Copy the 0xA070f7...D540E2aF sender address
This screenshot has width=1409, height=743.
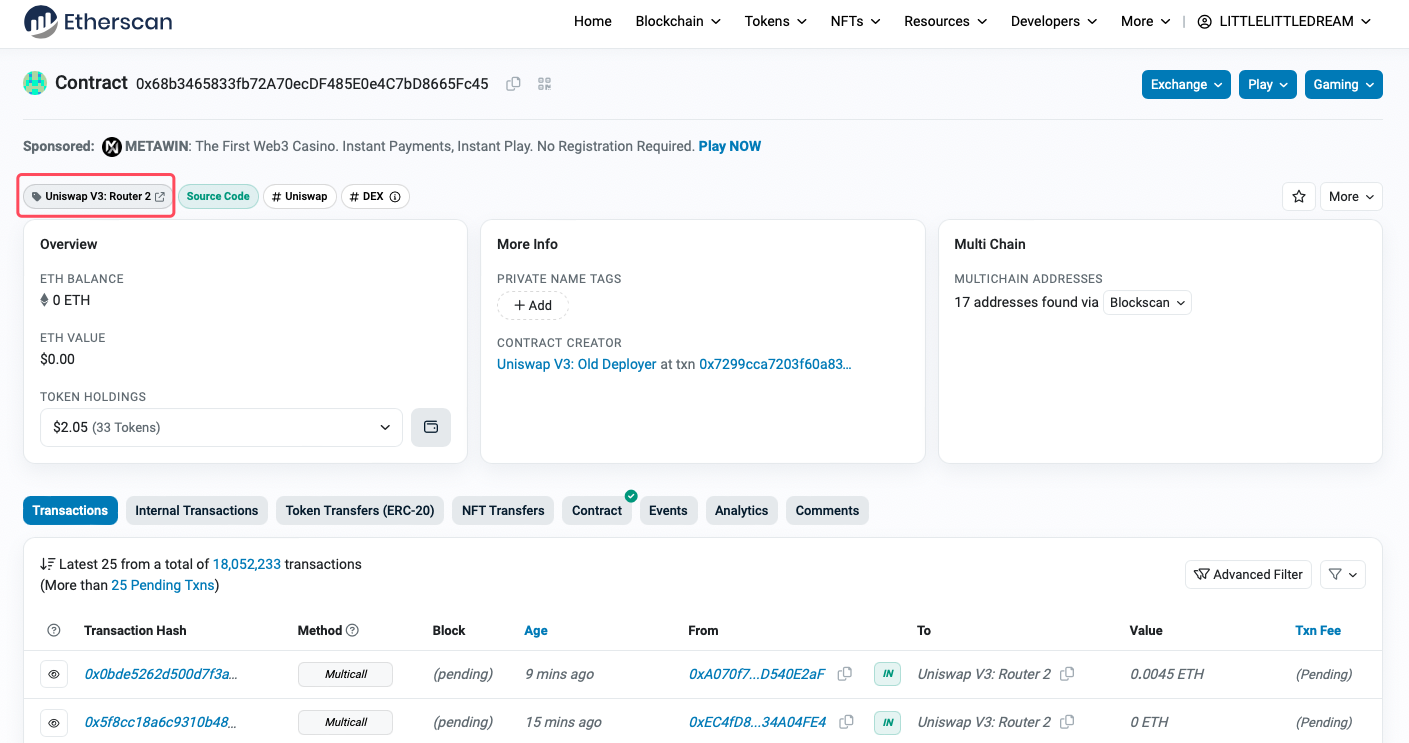845,674
